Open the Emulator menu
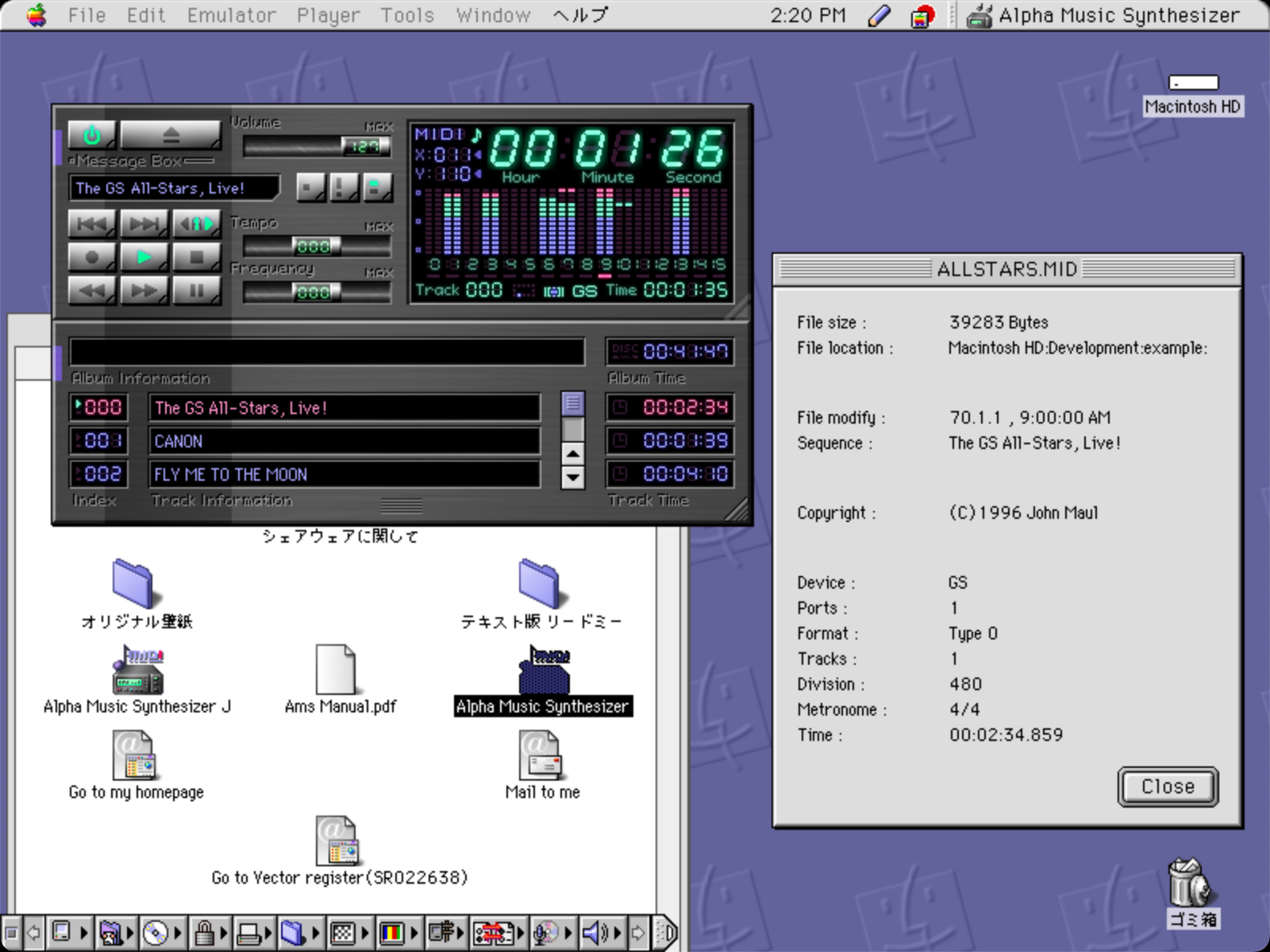Viewport: 1270px width, 952px height. pyautogui.click(x=231, y=15)
